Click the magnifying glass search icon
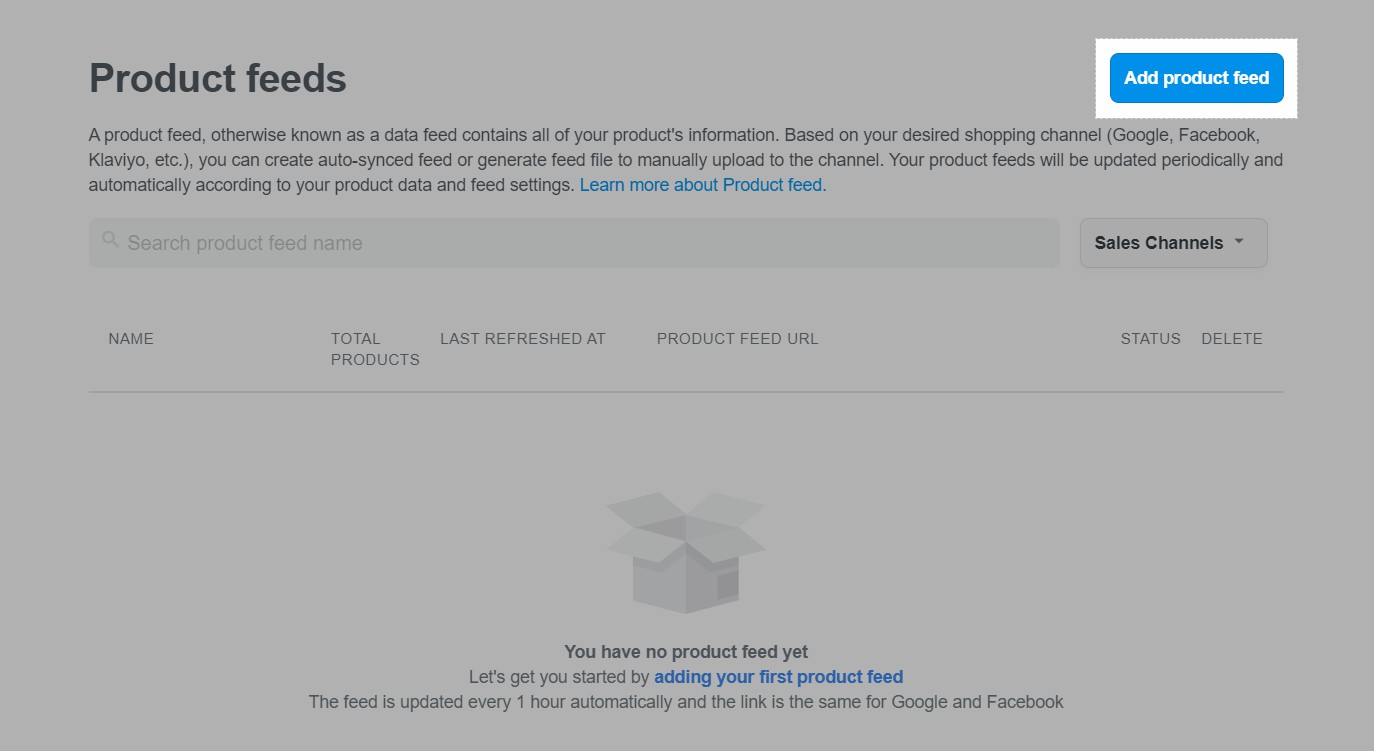This screenshot has height=751, width=1374. tap(110, 240)
